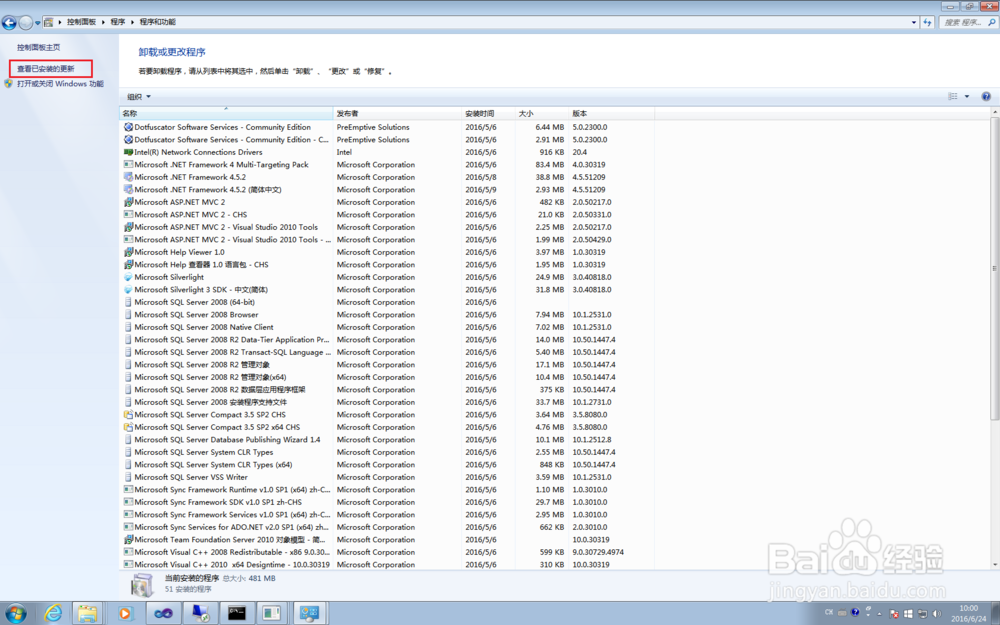Select Microsoft Visual C++ 2008 Redistributable x86
1000x625 pixels.
(232, 552)
